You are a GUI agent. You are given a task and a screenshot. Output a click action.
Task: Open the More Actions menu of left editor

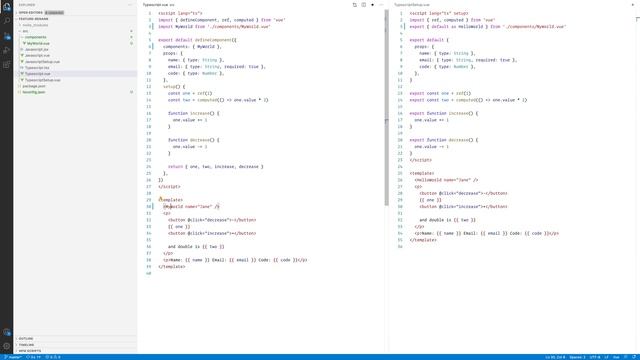pyautogui.click(x=381, y=5)
